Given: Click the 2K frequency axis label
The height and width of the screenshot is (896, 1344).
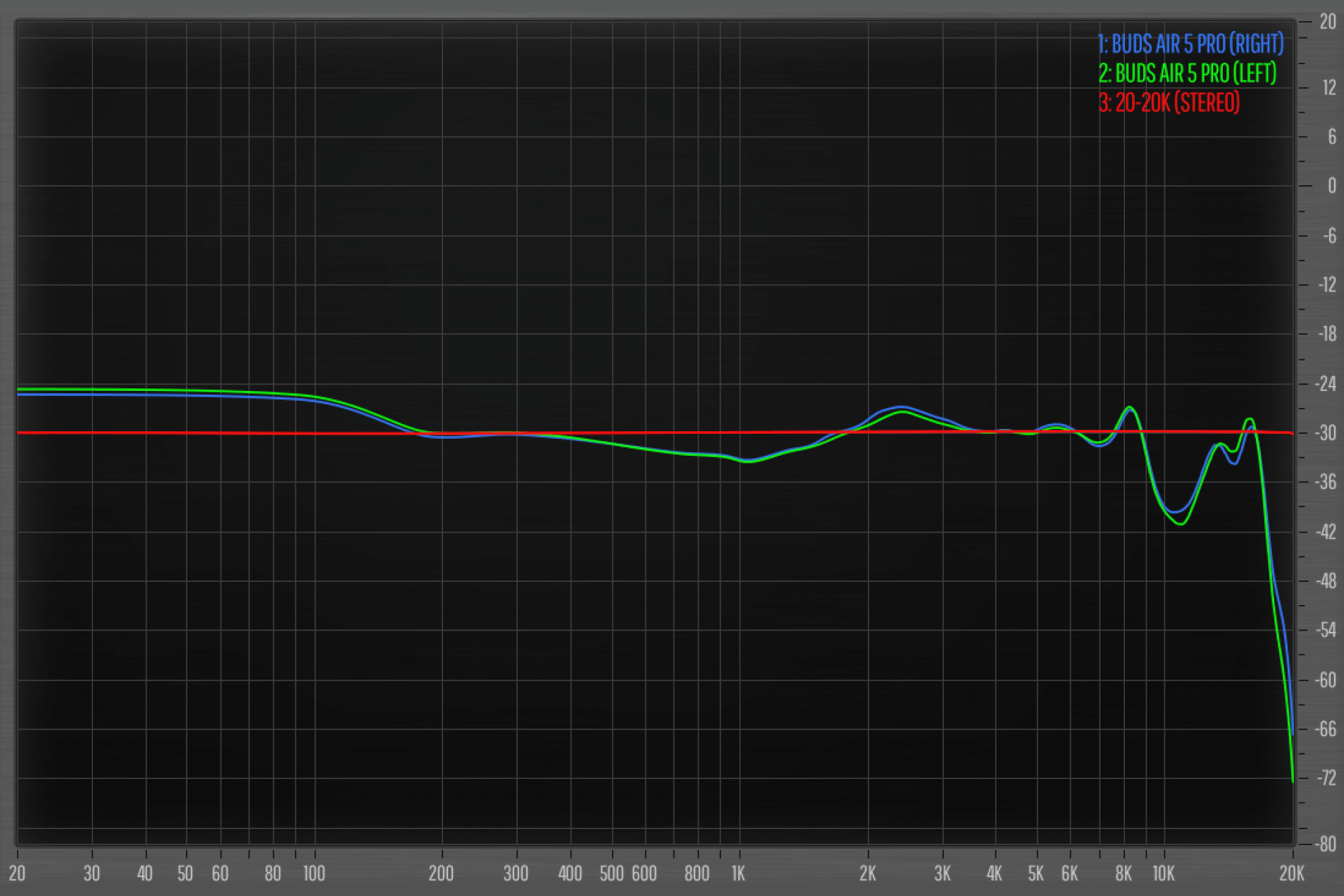Looking at the screenshot, I should 867,873.
